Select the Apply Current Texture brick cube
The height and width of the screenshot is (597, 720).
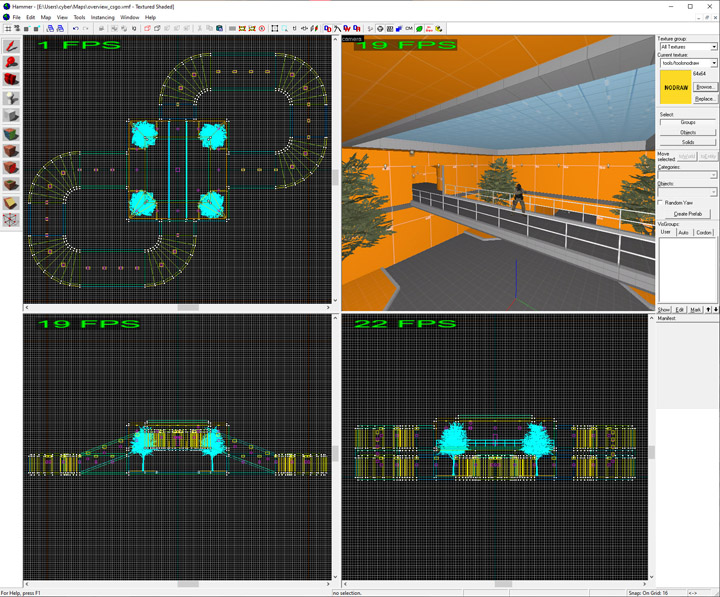pyautogui.click(x=11, y=151)
